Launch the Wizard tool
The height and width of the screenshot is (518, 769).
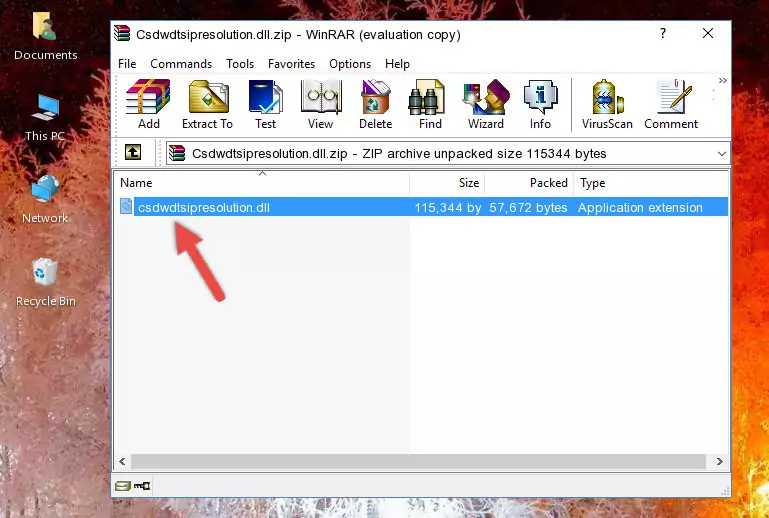pyautogui.click(x=486, y=104)
